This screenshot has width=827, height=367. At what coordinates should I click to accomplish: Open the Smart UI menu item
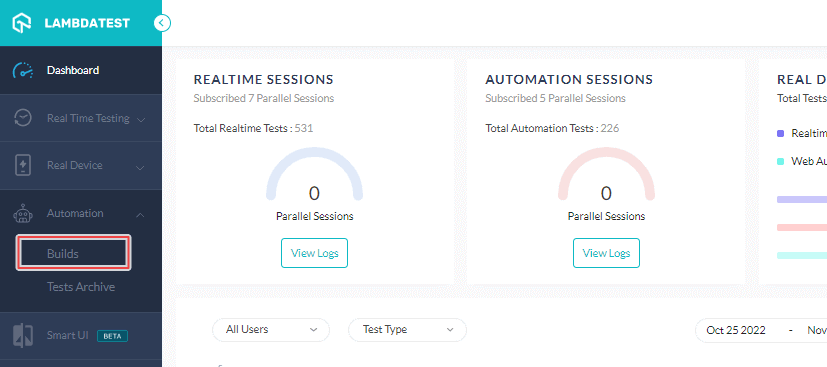[81, 336]
